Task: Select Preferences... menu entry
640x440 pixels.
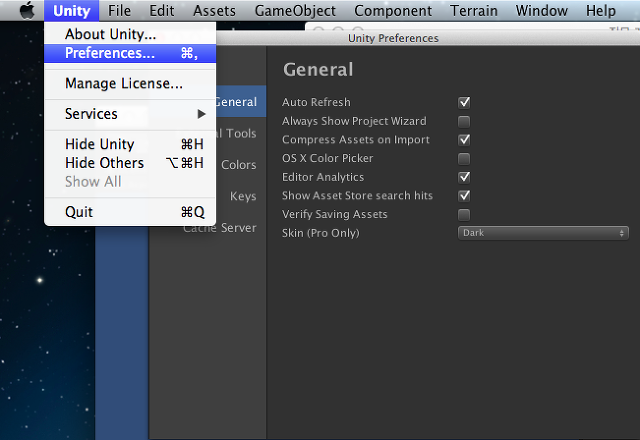Action: 130,53
